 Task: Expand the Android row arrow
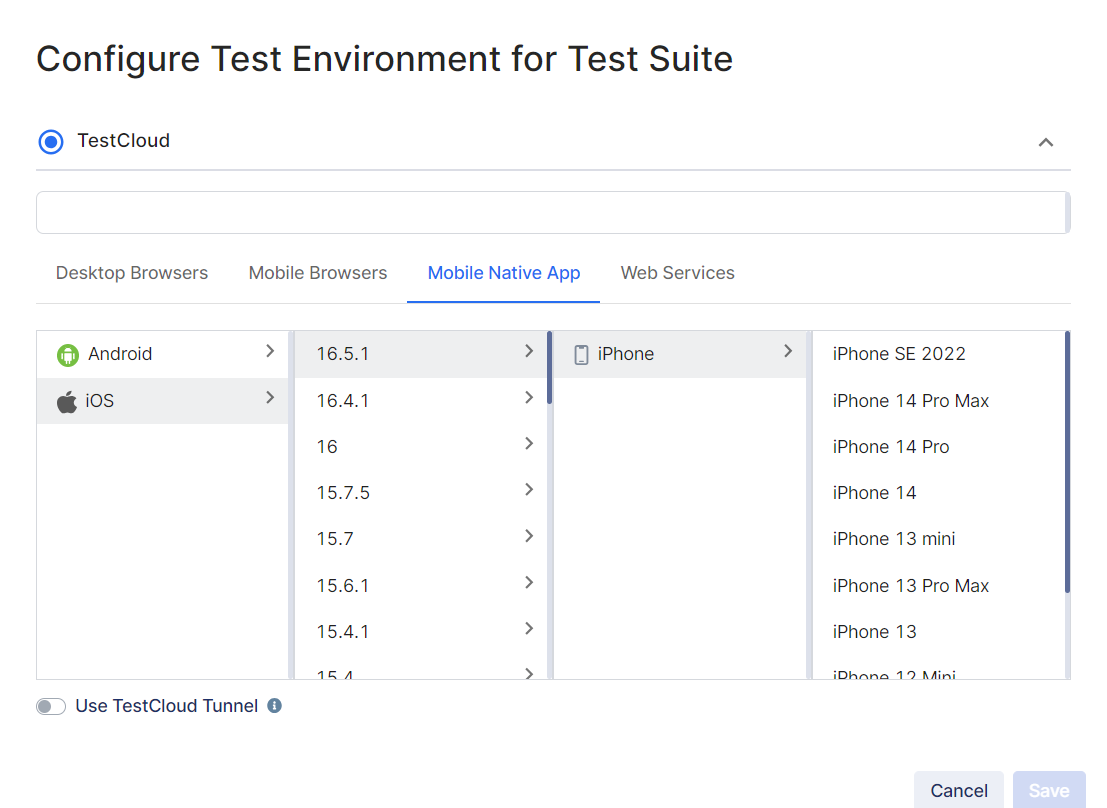pos(270,351)
